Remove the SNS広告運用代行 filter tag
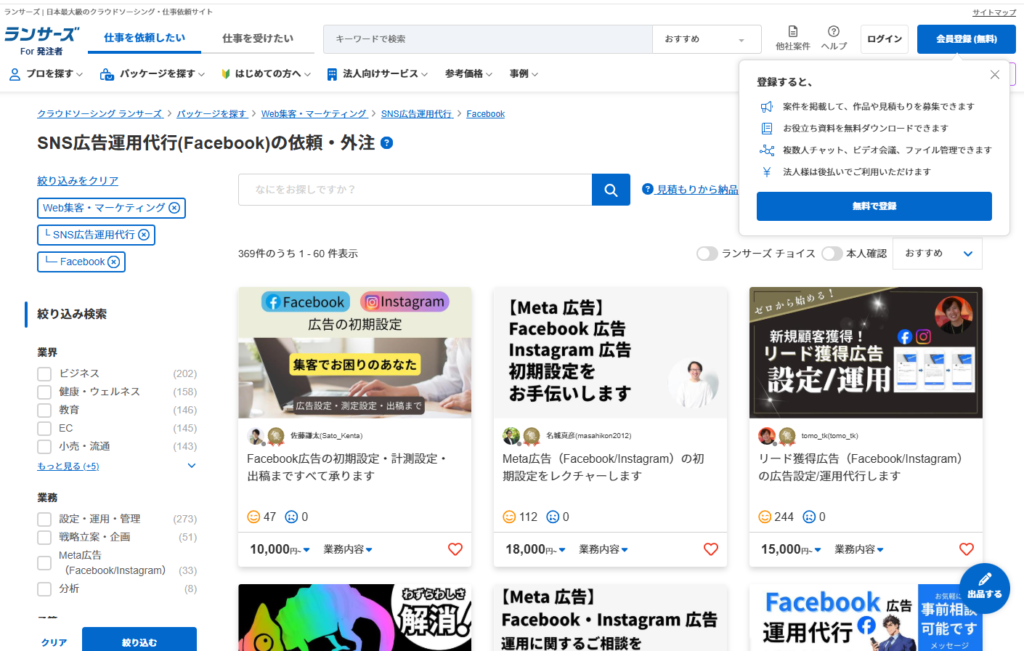 point(144,234)
